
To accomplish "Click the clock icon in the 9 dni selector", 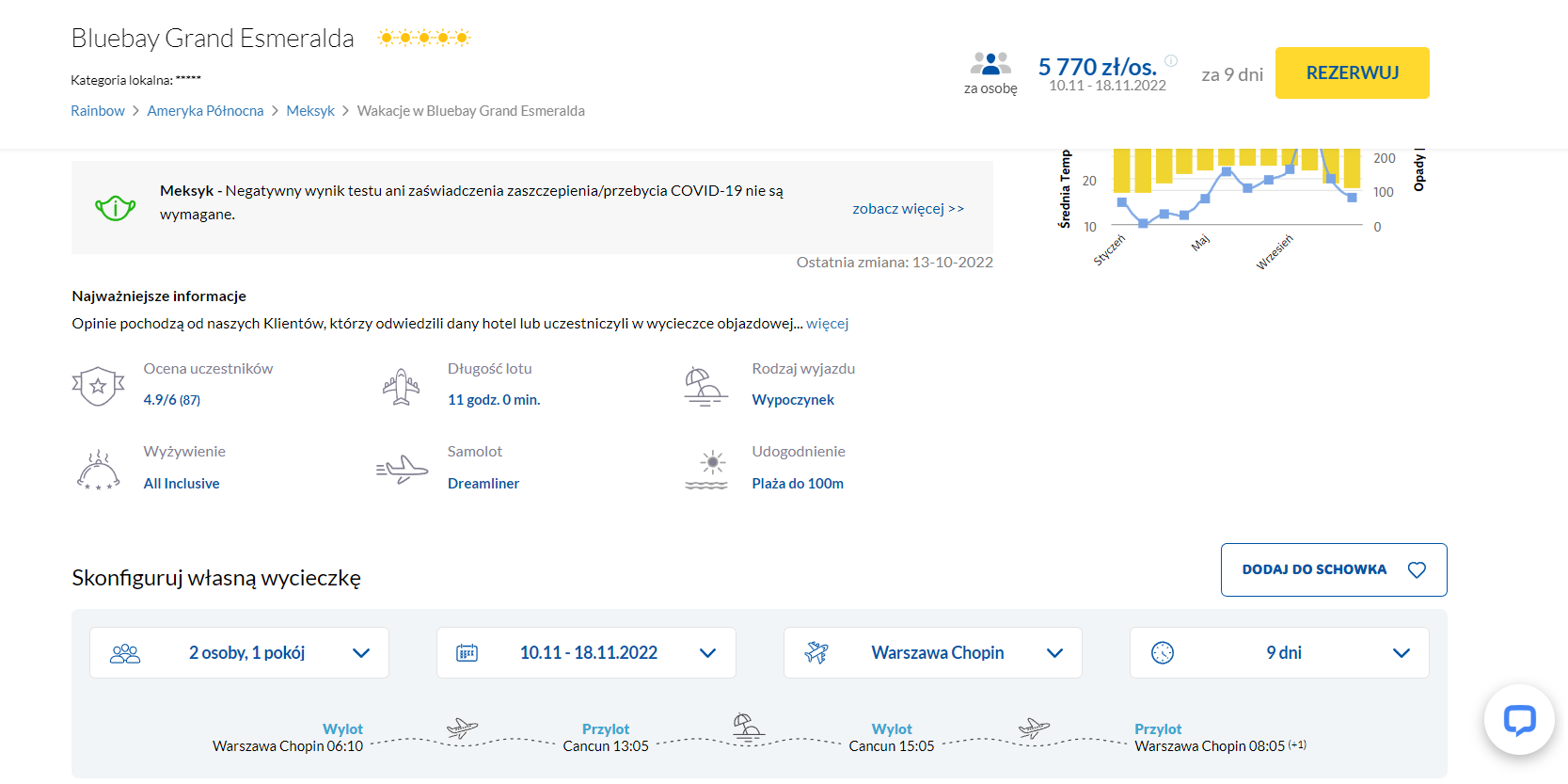I will [1163, 653].
